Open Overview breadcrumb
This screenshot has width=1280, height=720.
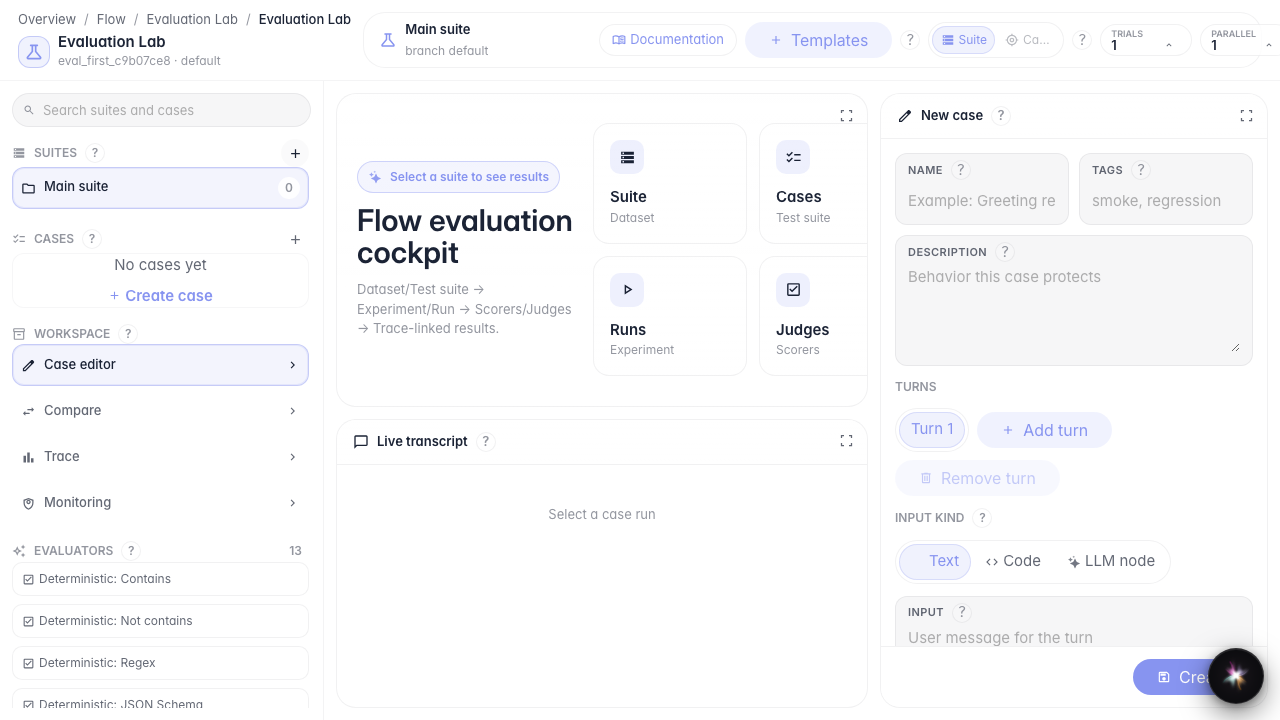(x=47, y=19)
